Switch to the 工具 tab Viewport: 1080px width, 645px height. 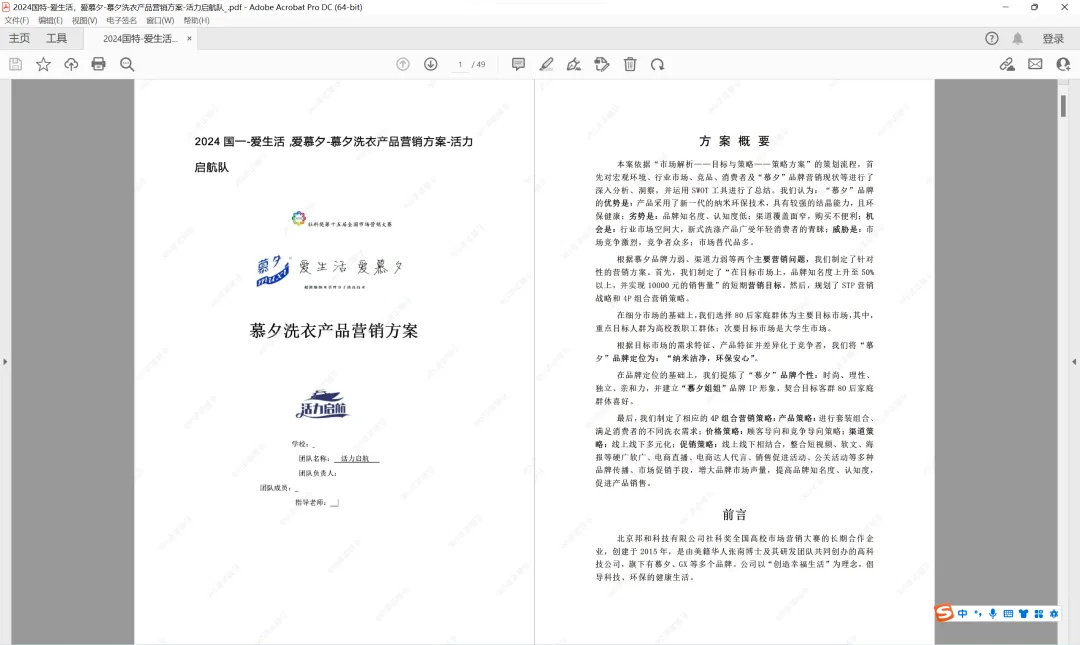[55, 38]
